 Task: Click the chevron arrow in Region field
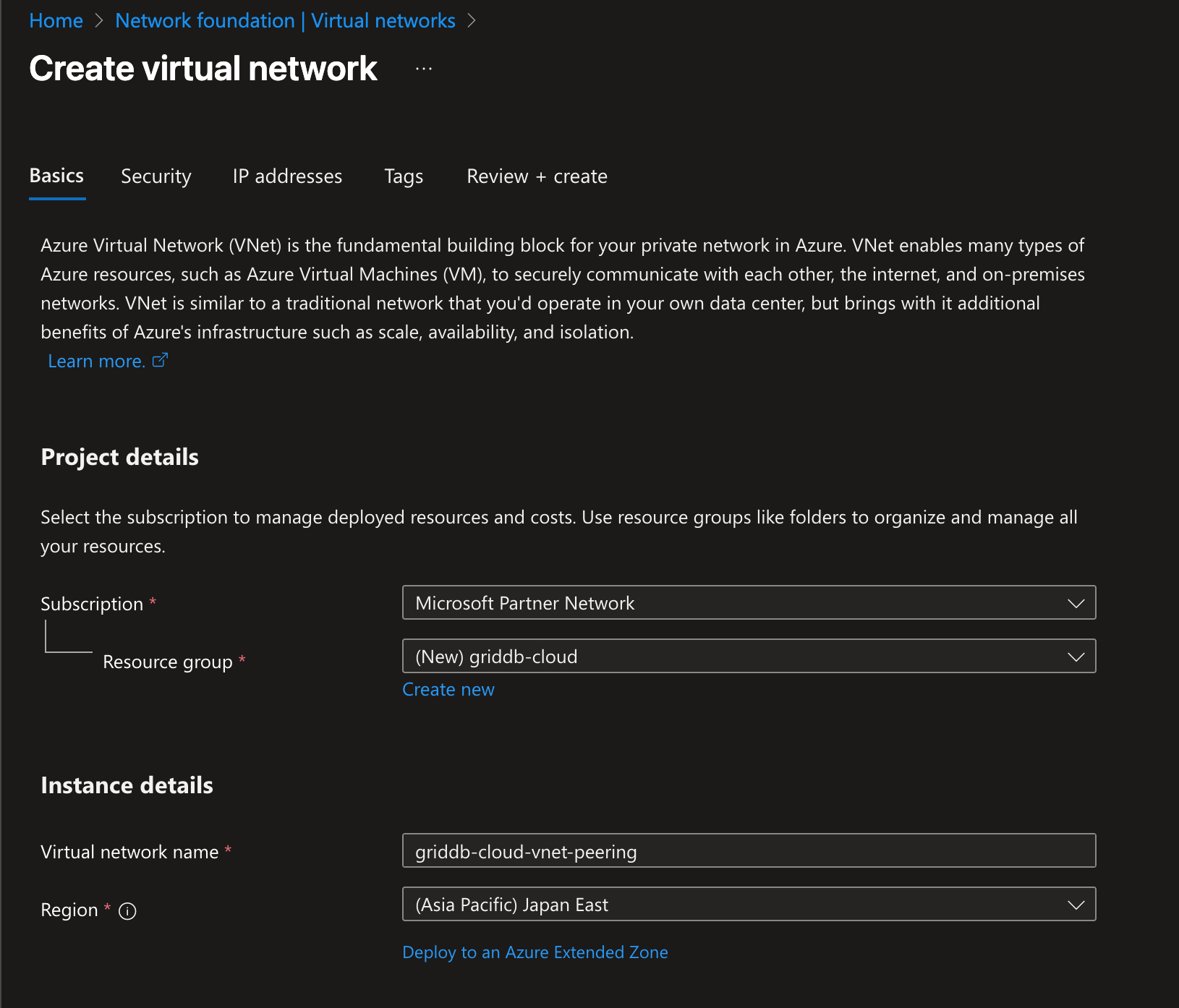[x=1076, y=905]
